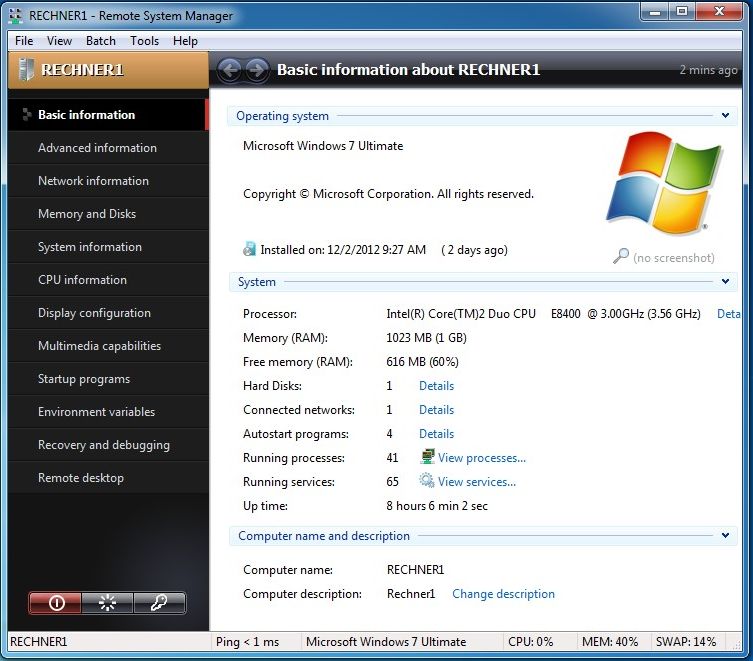The height and width of the screenshot is (661, 753).
Task: Go back with the left arrow
Action: pos(230,70)
